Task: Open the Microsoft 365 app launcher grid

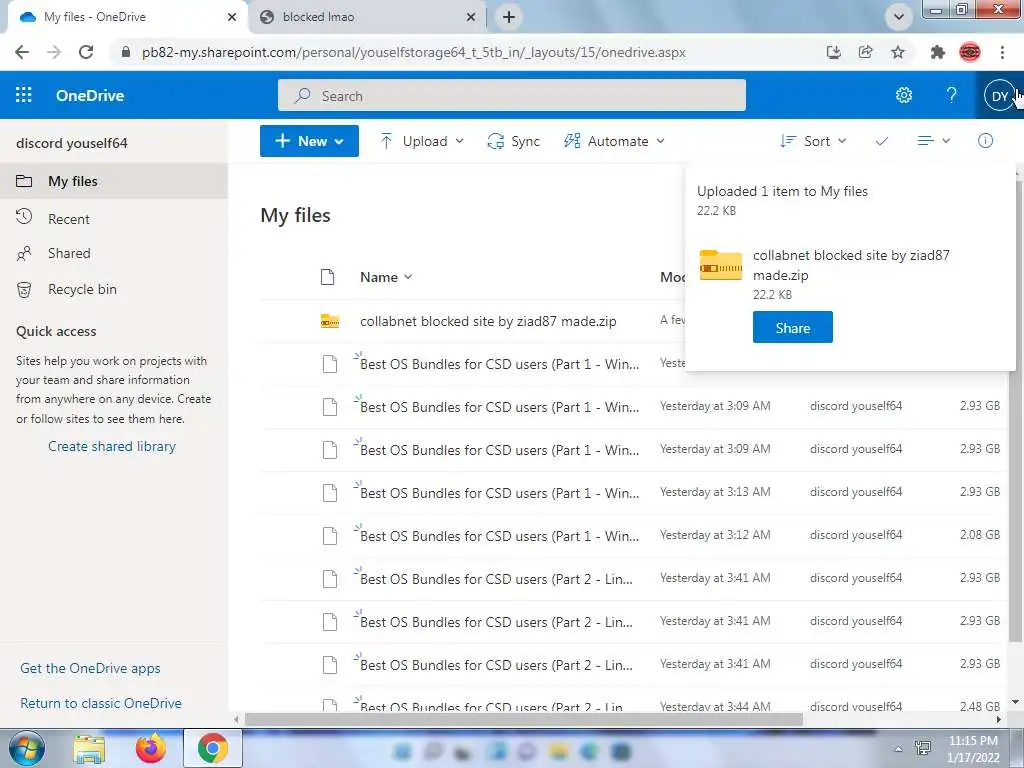Action: pyautogui.click(x=24, y=95)
